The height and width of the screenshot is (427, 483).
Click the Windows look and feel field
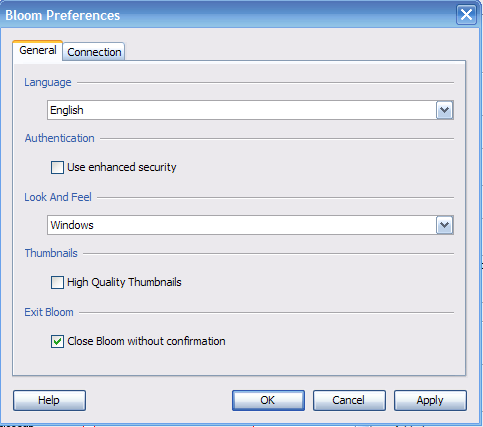250,225
